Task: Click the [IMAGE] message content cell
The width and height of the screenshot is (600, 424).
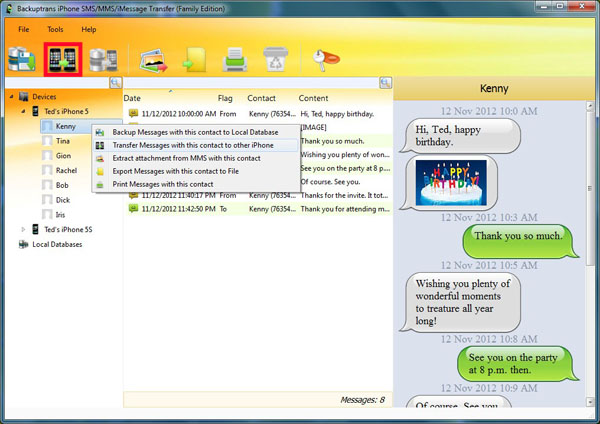Action: [x=313, y=127]
